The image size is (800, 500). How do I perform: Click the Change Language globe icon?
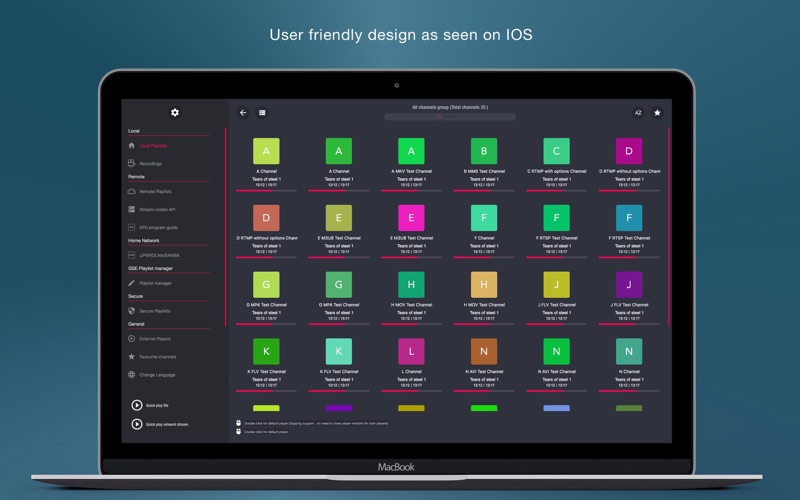coord(131,374)
